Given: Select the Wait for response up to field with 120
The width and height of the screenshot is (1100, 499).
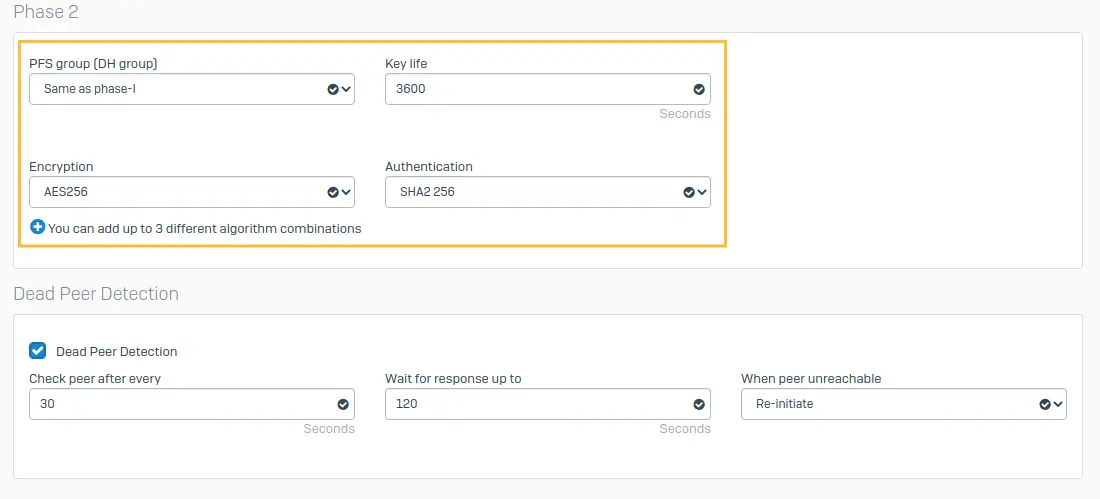Looking at the screenshot, I should pos(548,404).
